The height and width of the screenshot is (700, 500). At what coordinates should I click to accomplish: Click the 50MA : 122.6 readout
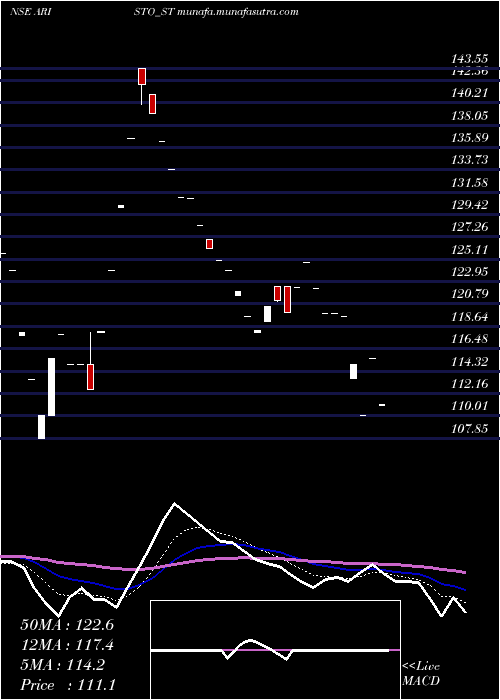click(67, 625)
